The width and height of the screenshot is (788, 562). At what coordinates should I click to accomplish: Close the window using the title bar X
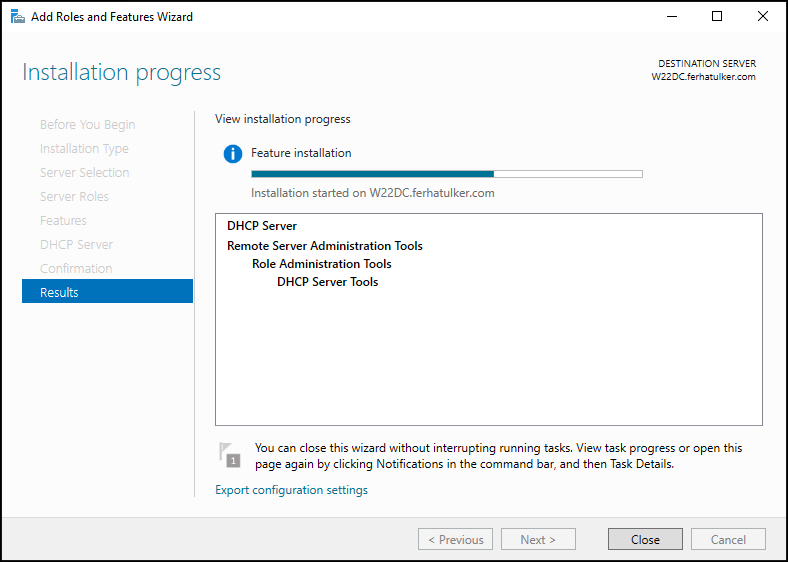pyautogui.click(x=762, y=17)
